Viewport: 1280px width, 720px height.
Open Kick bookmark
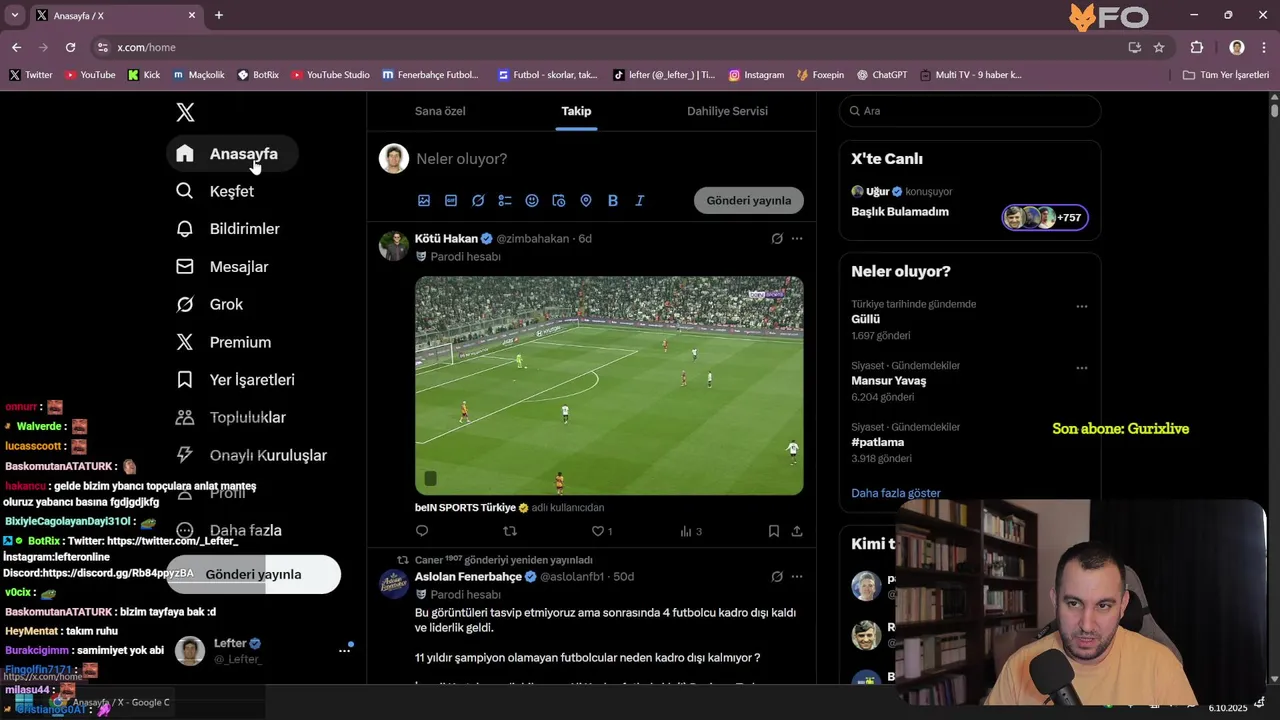pos(144,75)
